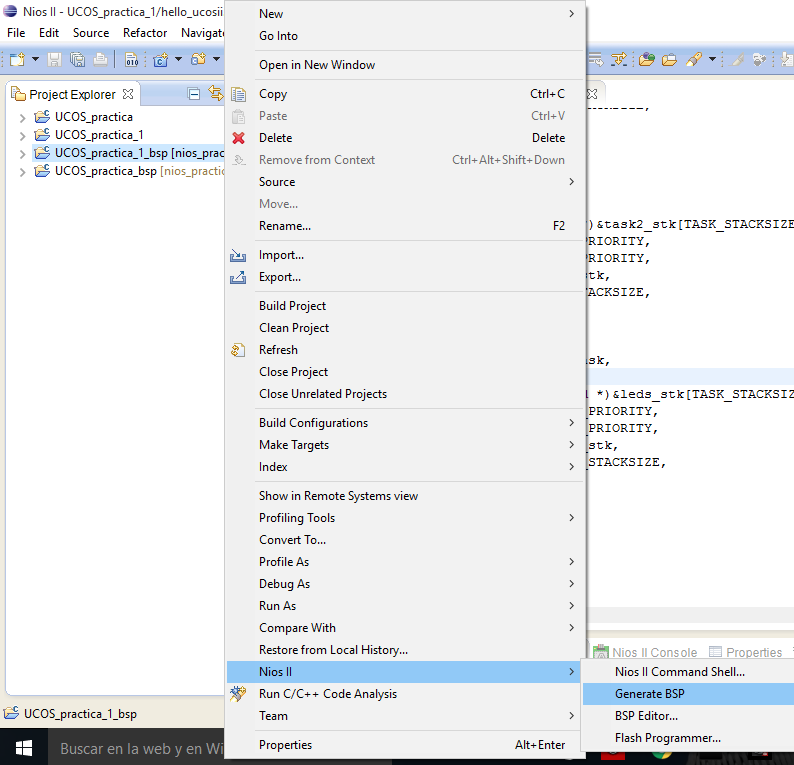Close the editor tab with X
This screenshot has height=765, width=794.
592,94
